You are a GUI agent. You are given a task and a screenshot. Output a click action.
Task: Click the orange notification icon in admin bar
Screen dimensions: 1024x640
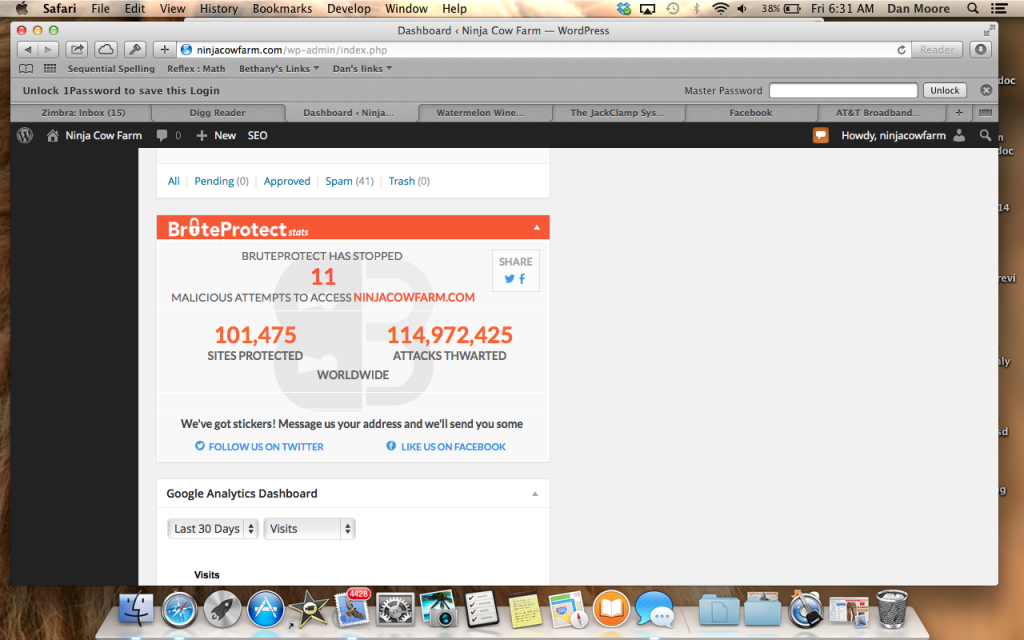[x=820, y=135]
